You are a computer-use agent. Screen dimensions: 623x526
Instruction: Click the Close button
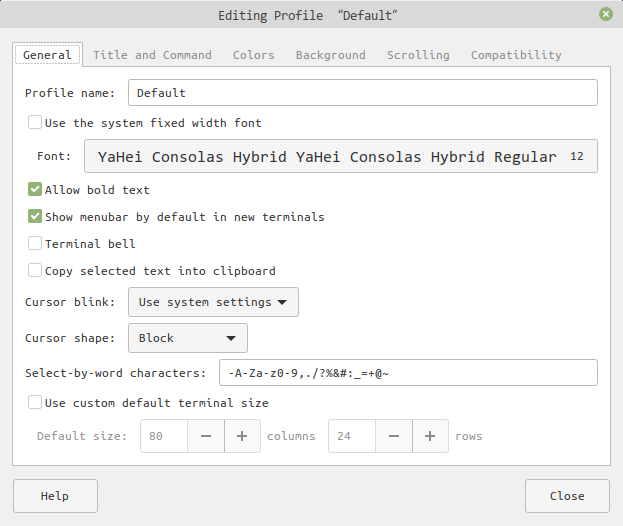[567, 496]
